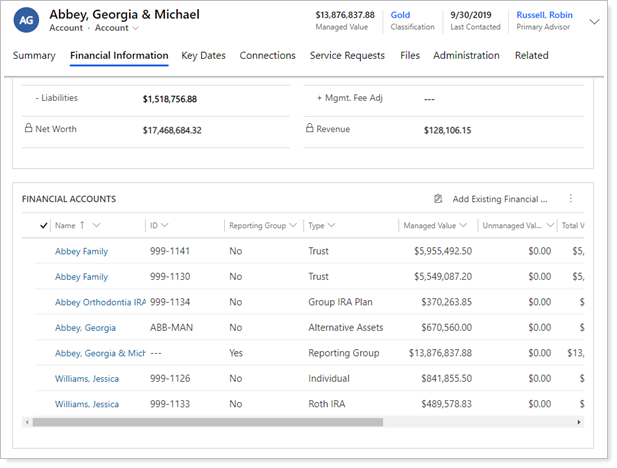Click right arrow of horizontal scrollbar
Viewport: 617px width, 468px height.
[x=579, y=422]
